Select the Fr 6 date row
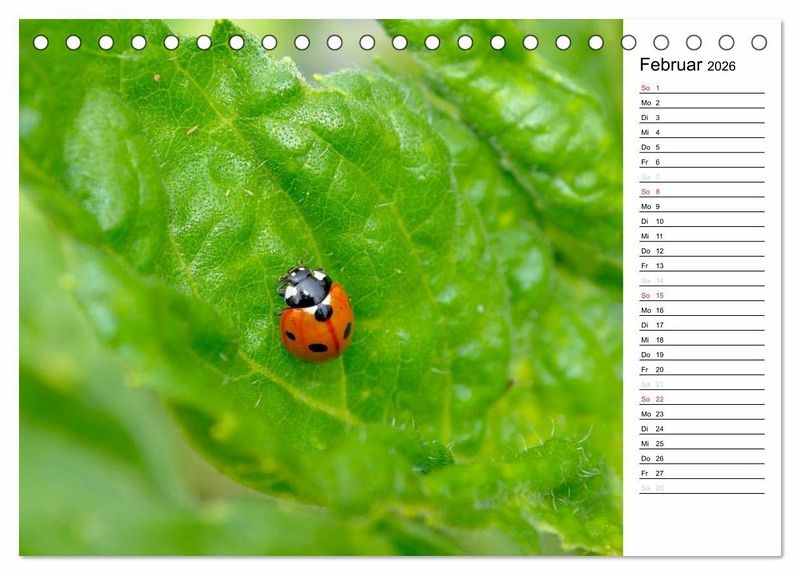Image resolution: width=800 pixels, height=575 pixels. (x=702, y=162)
